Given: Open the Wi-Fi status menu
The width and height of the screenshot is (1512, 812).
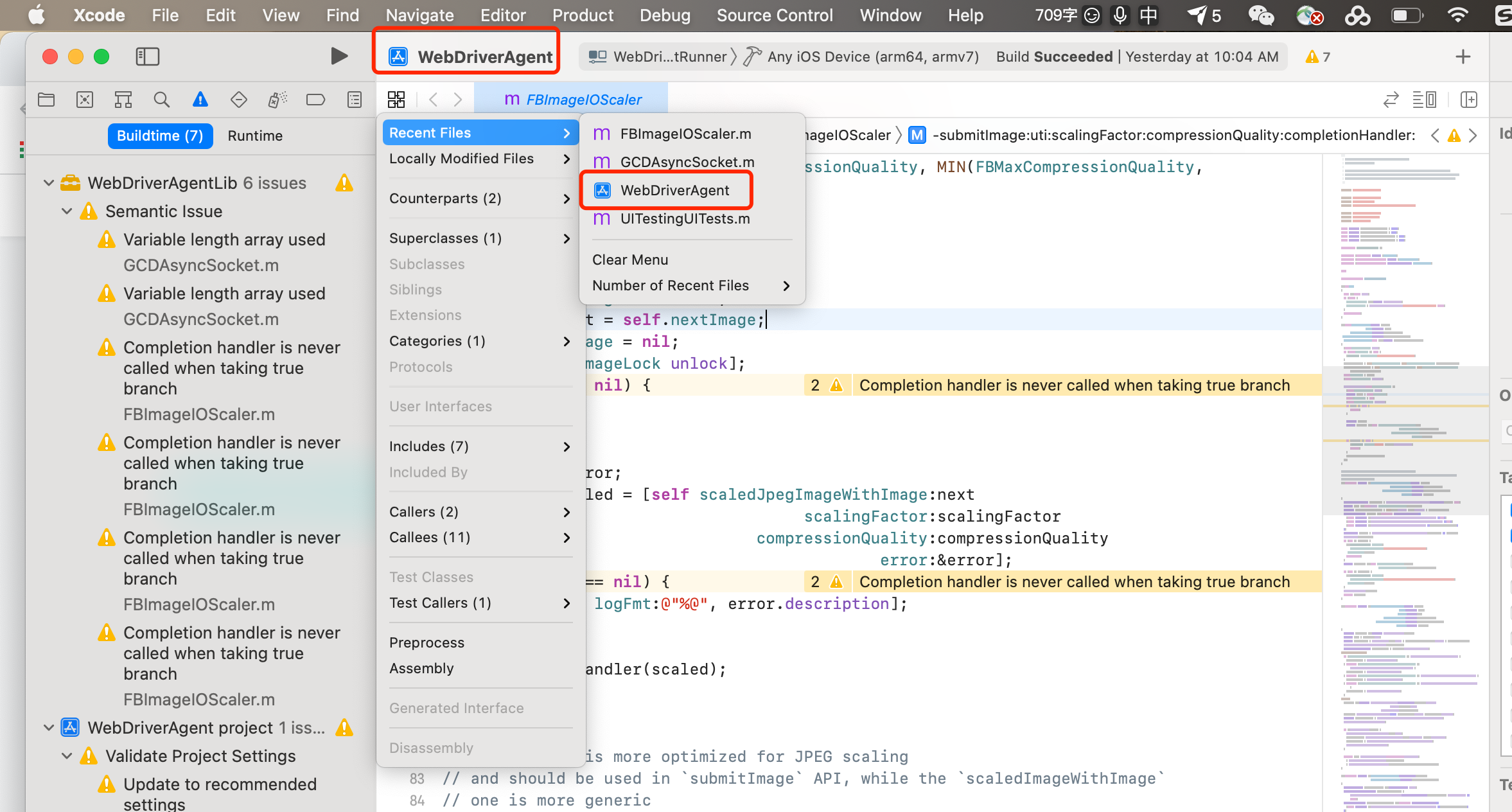Looking at the screenshot, I should (x=1458, y=15).
